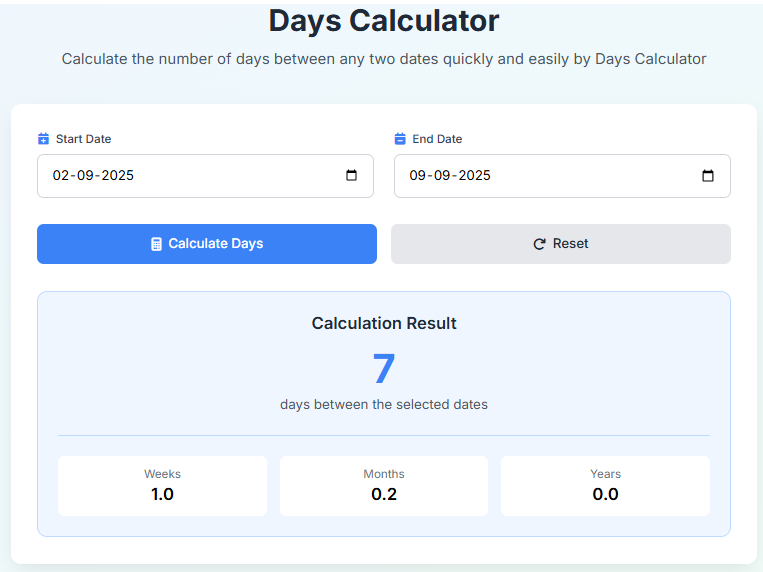Click the blue calendar icon beside End Date
This screenshot has width=763, height=572.
(x=400, y=139)
